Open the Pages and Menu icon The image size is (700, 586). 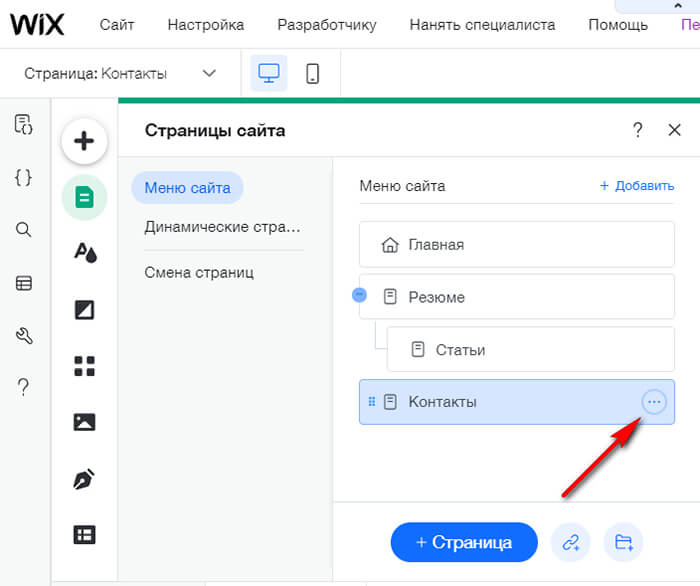click(x=84, y=197)
